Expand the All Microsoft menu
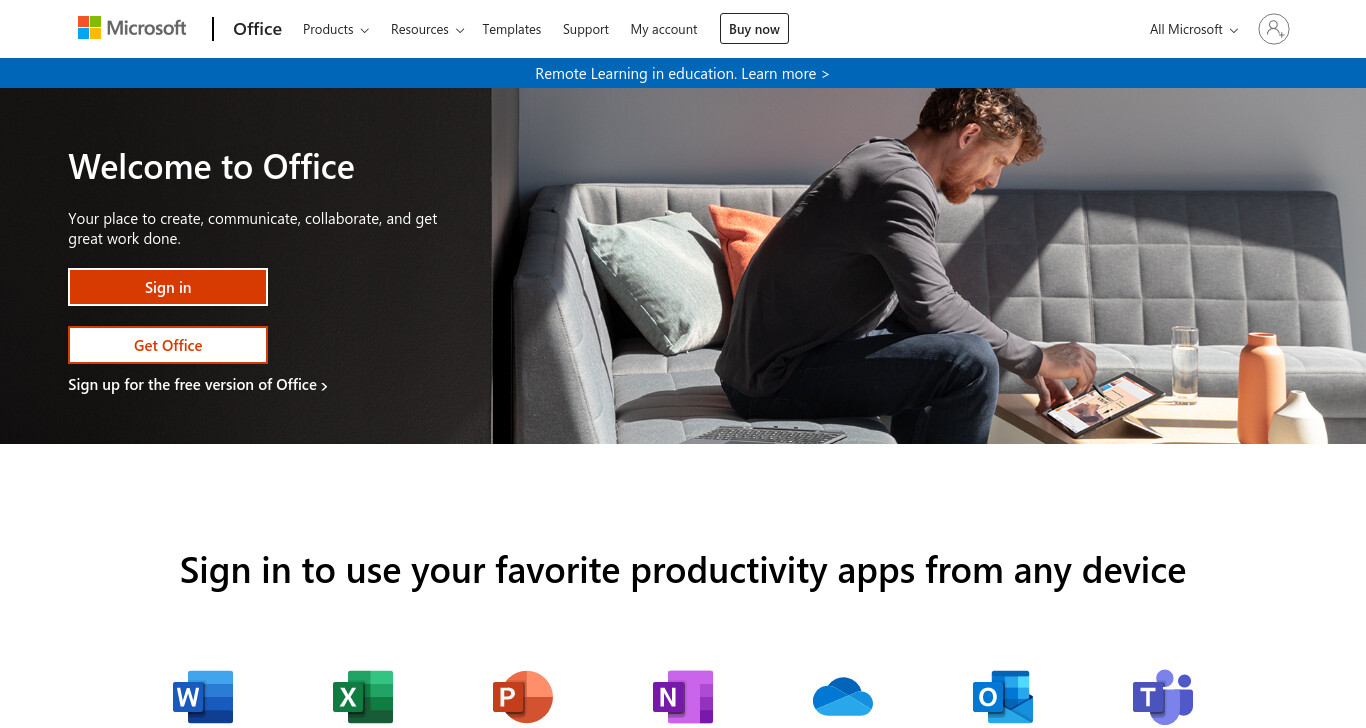This screenshot has width=1366, height=728. click(1194, 29)
